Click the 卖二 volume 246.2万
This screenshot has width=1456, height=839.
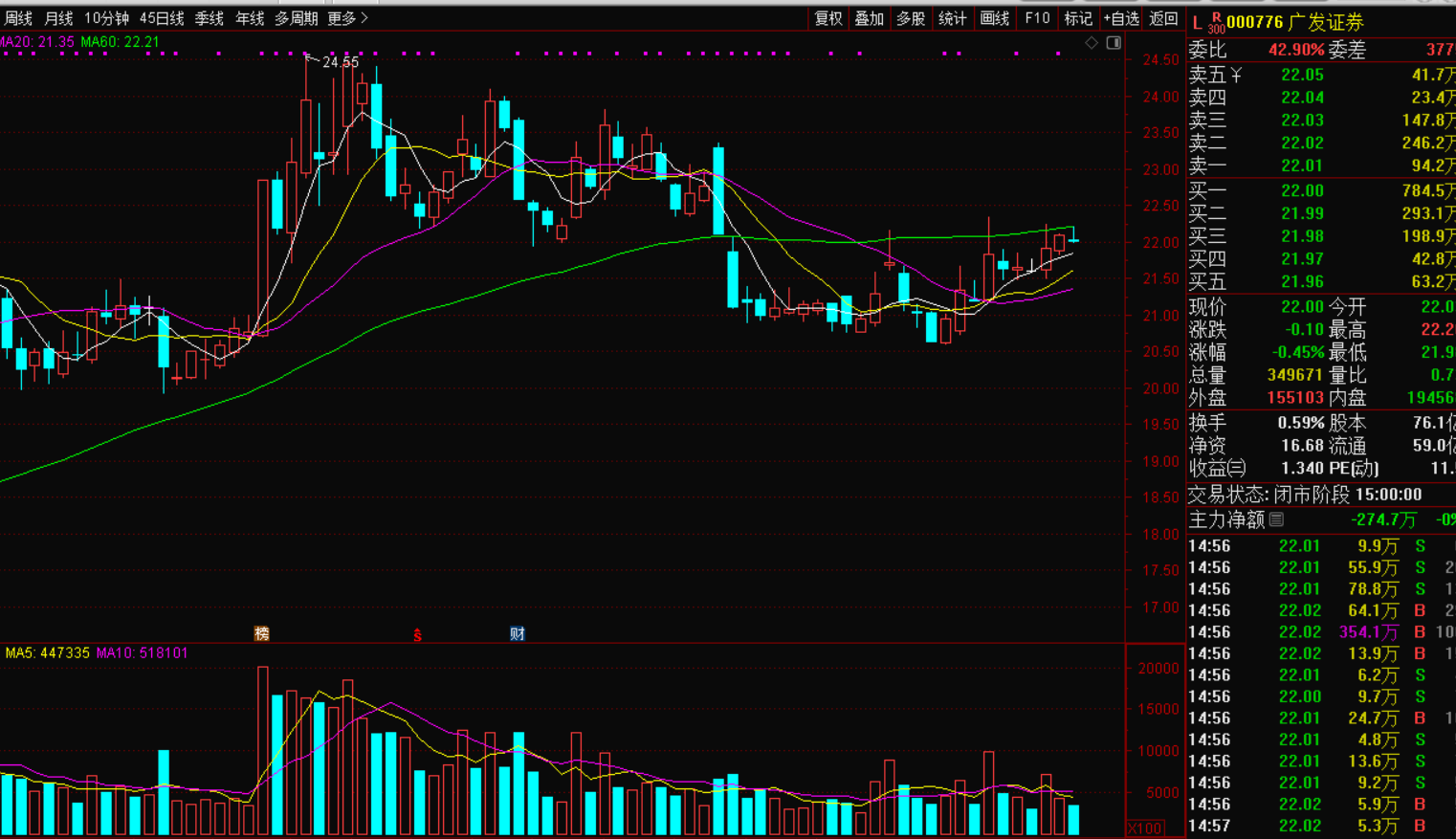(x=1427, y=144)
